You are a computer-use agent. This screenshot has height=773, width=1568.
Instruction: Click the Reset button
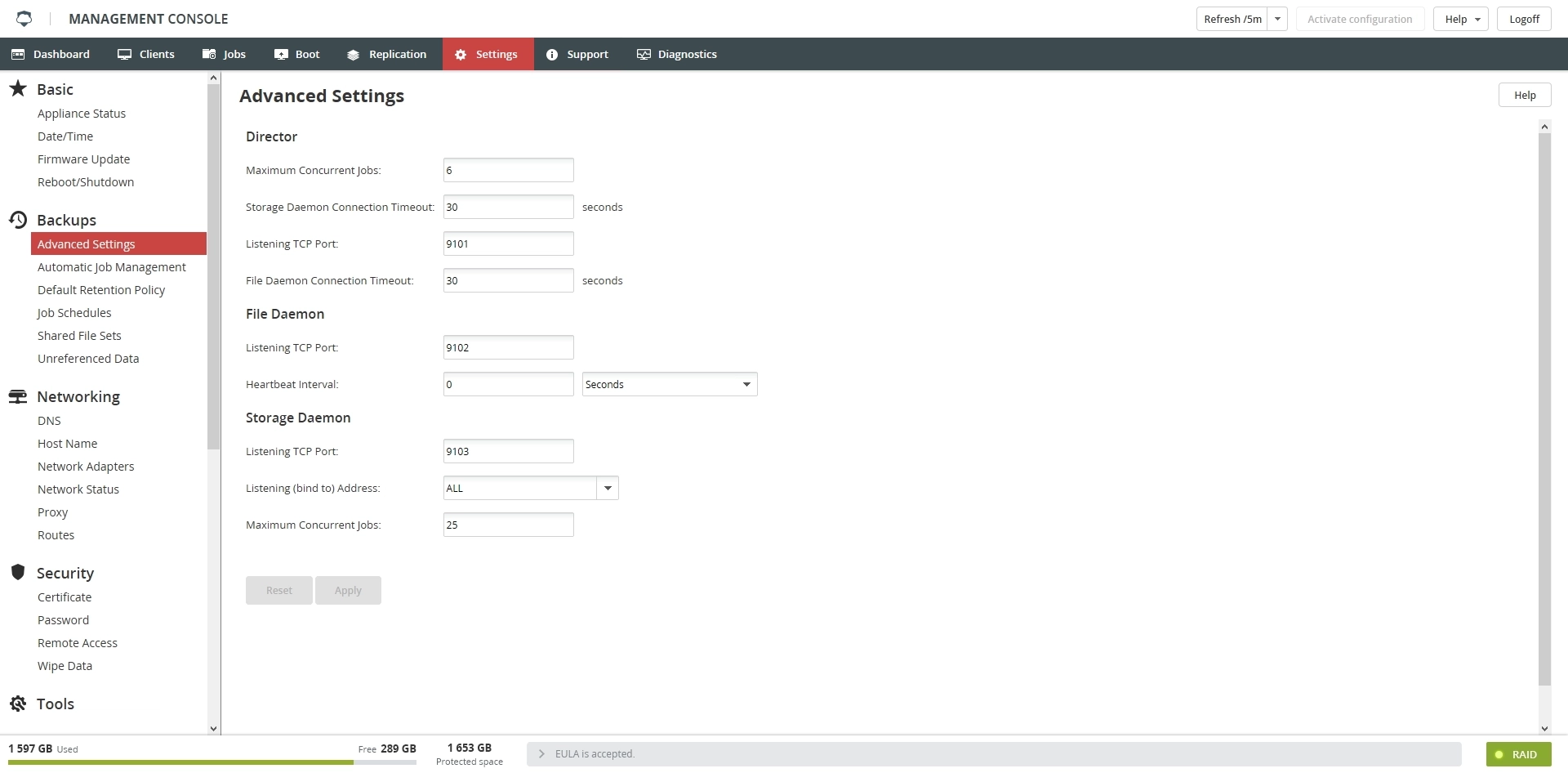(x=279, y=590)
